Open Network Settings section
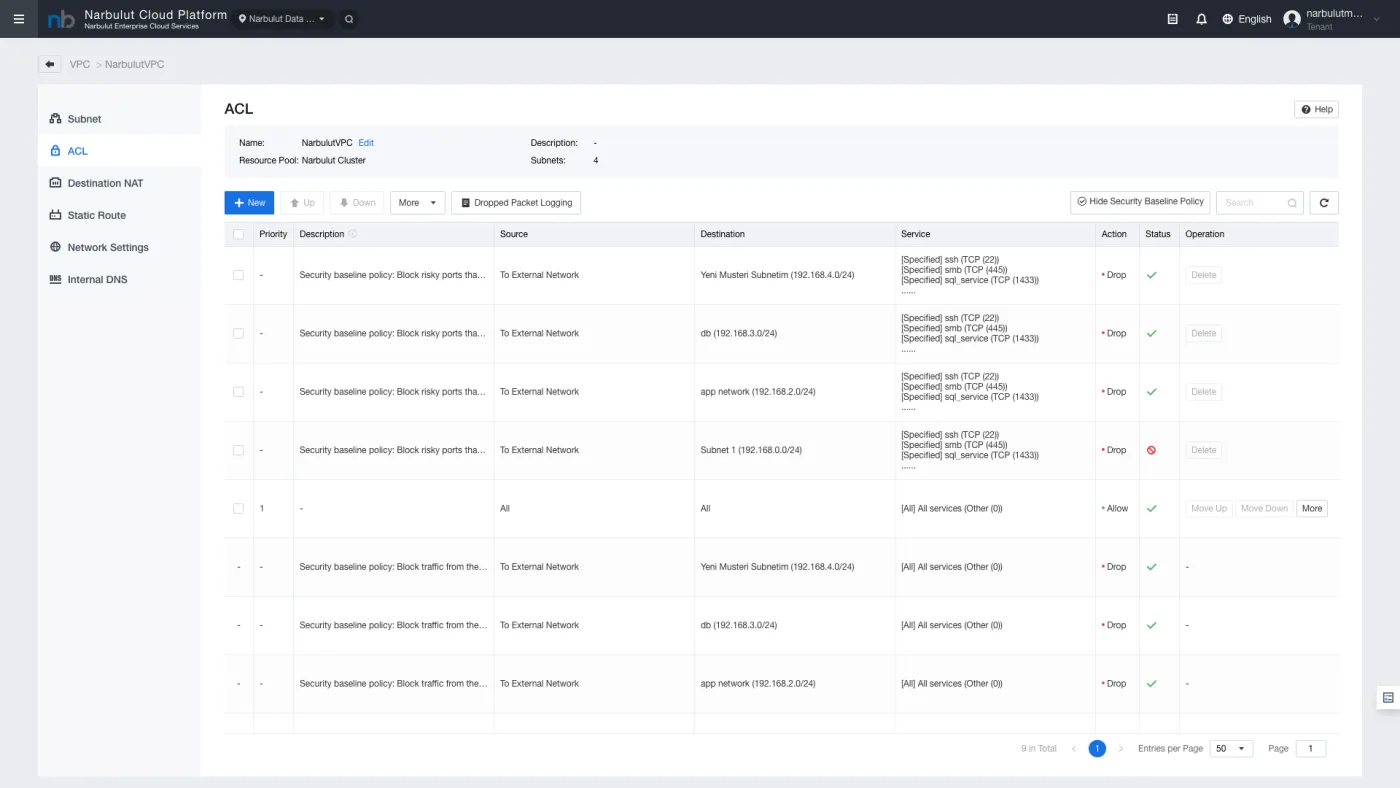 119,247
